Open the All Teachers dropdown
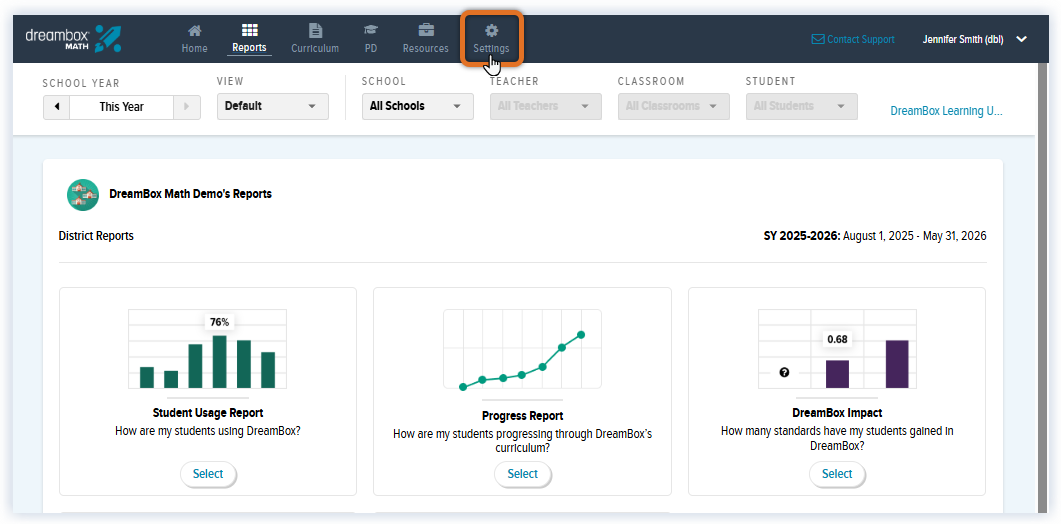Image resolution: width=1061 pixels, height=524 pixels. (x=545, y=106)
